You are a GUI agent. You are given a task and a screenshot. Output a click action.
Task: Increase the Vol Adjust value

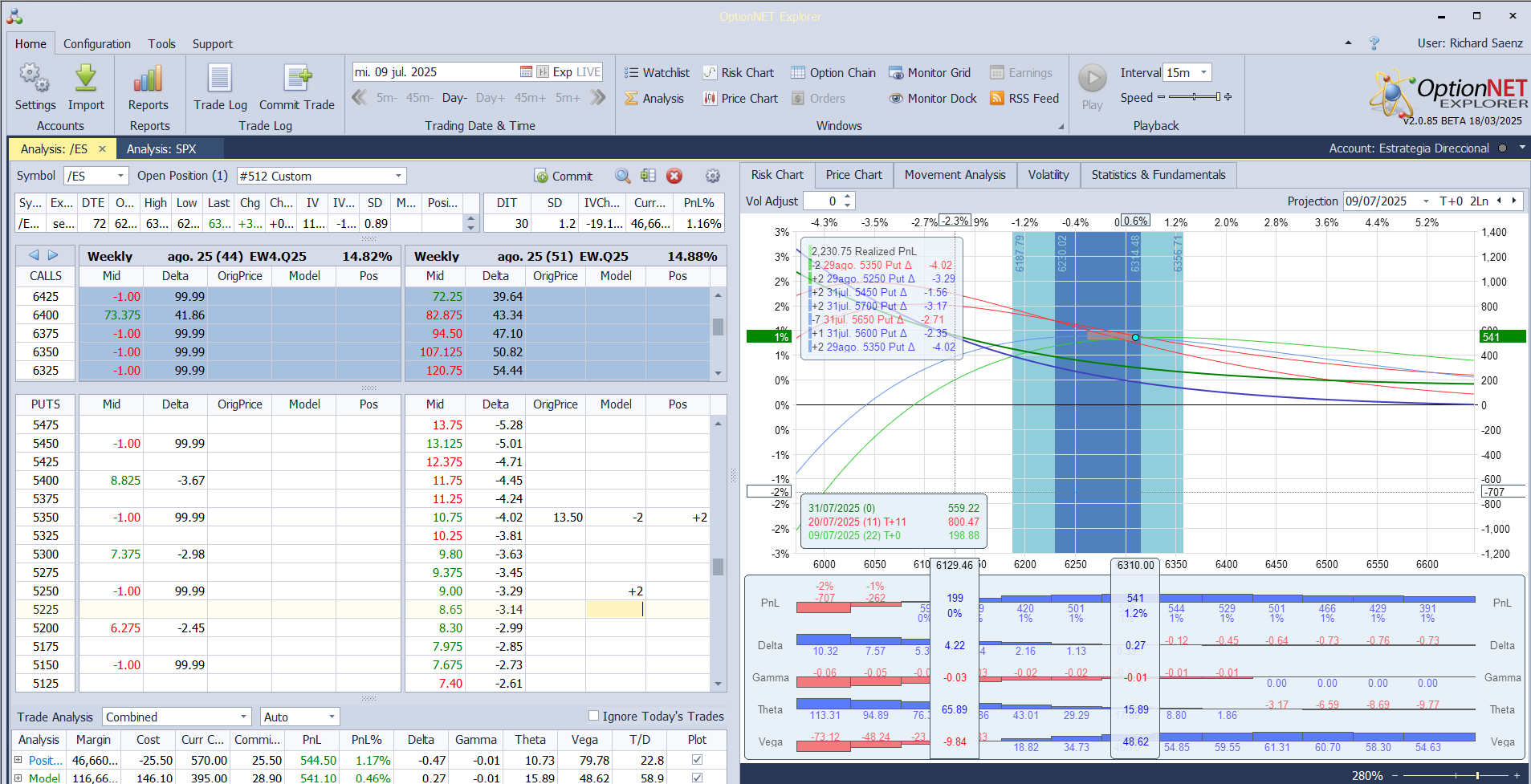tap(848, 197)
